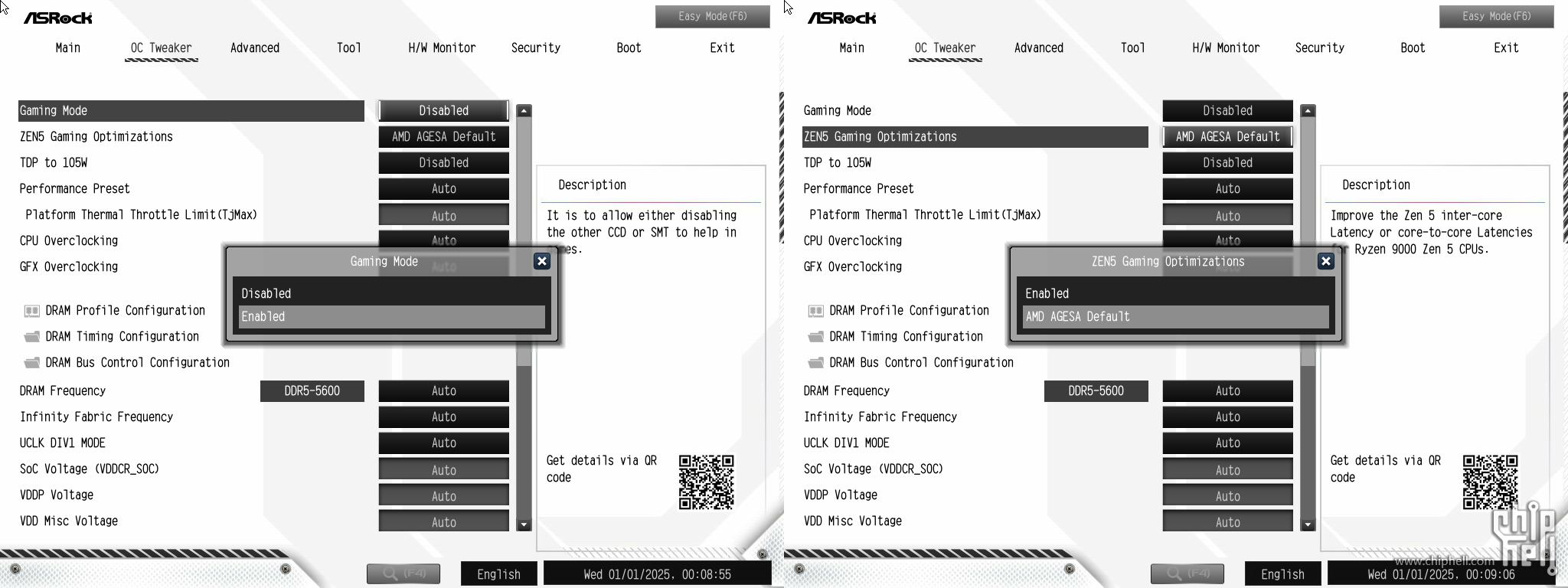Viewport: 1568px width, 588px height.
Task: Go to Exit tab on left screen
Action: 723,48
